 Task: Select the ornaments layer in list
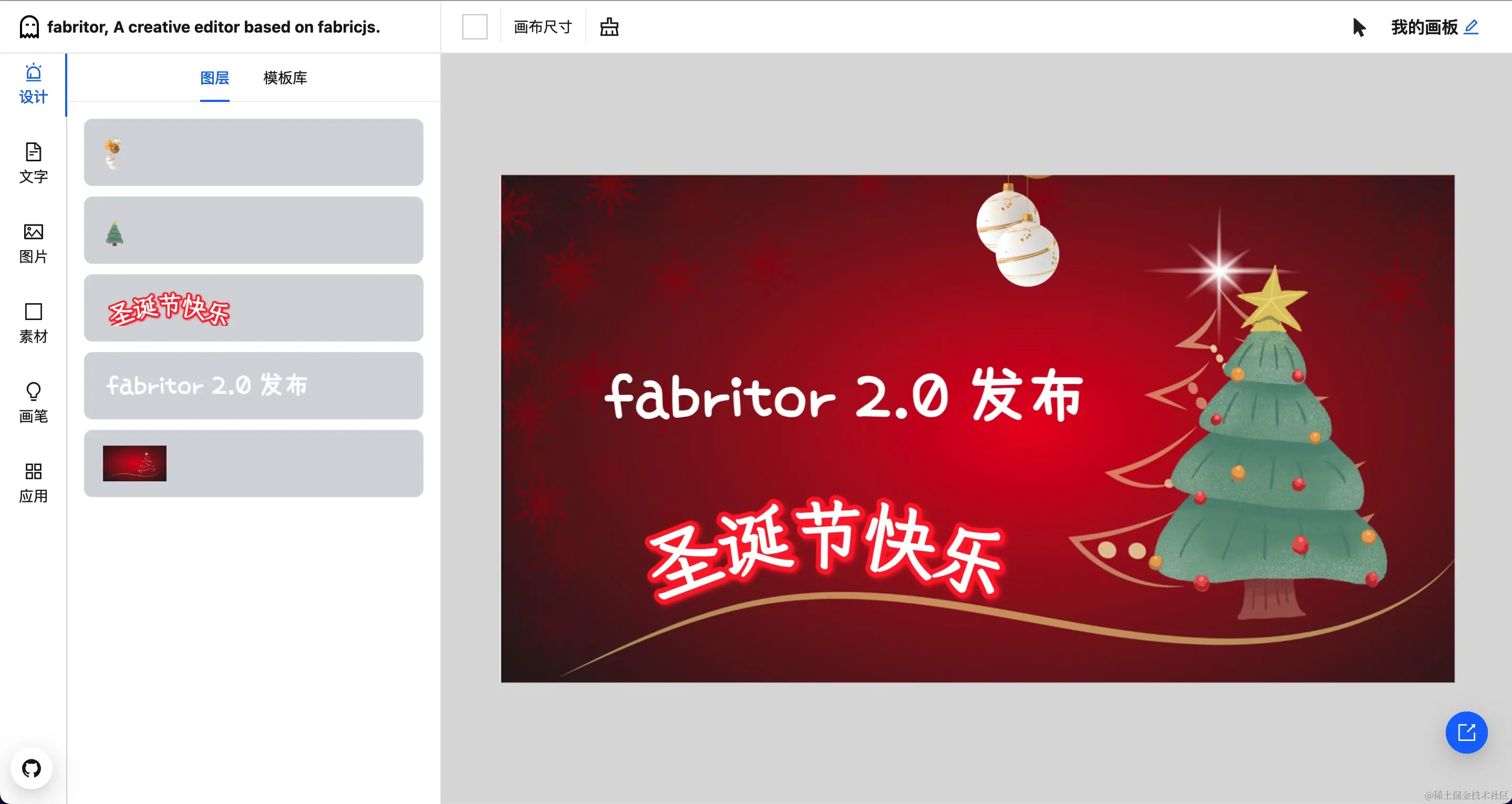[253, 153]
